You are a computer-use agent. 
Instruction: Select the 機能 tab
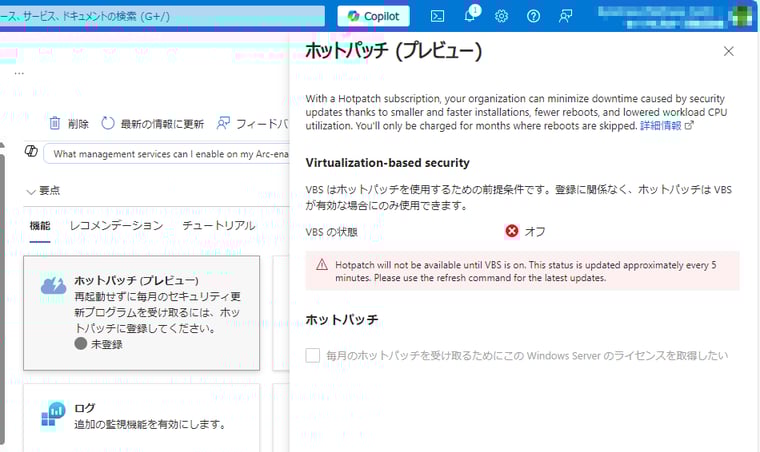40,226
